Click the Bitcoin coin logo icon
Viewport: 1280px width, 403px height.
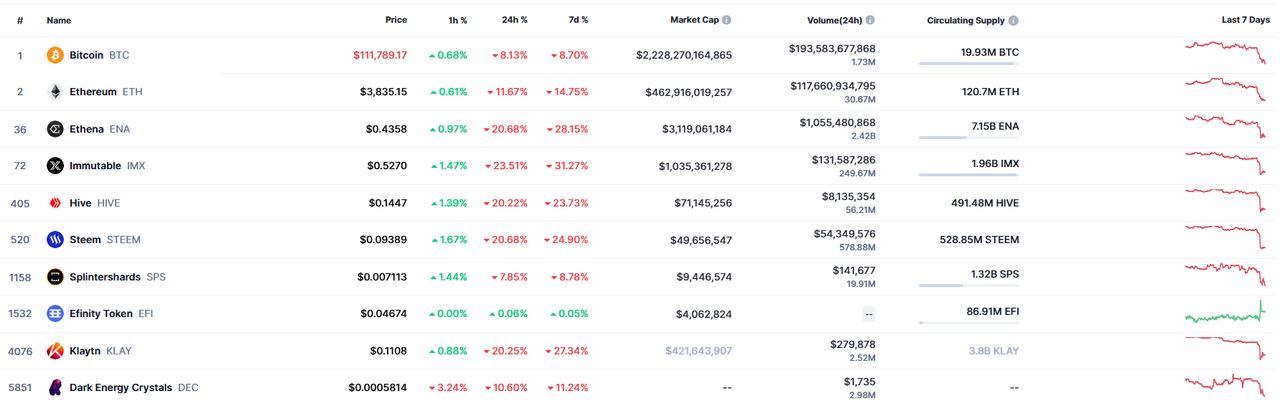(x=55, y=55)
